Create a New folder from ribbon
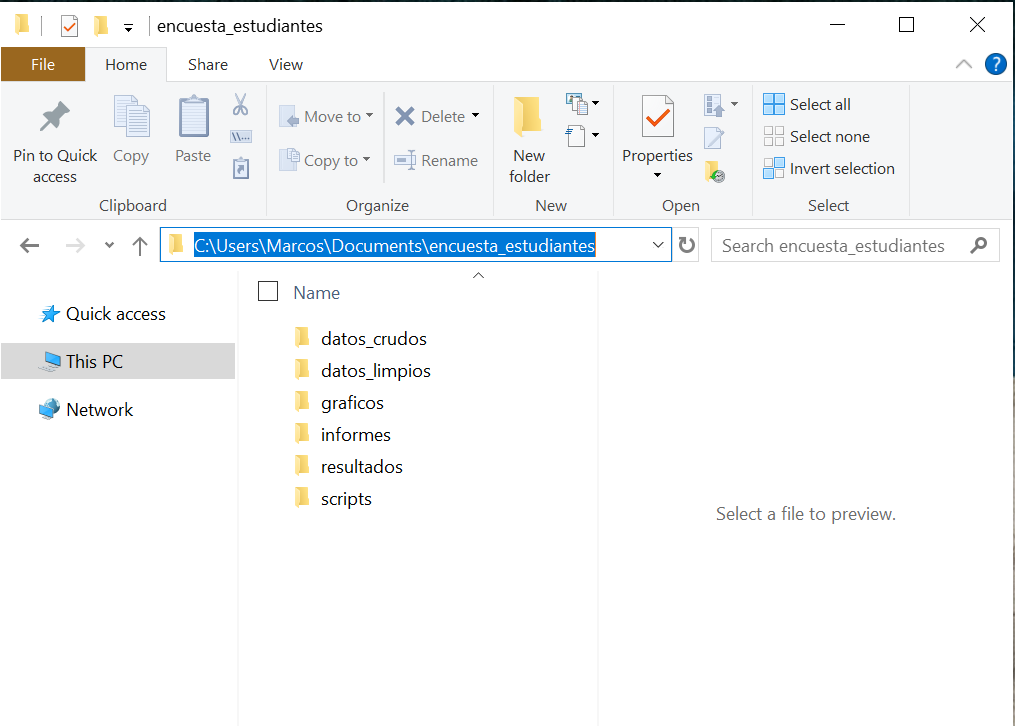The image size is (1015, 726). (x=529, y=139)
